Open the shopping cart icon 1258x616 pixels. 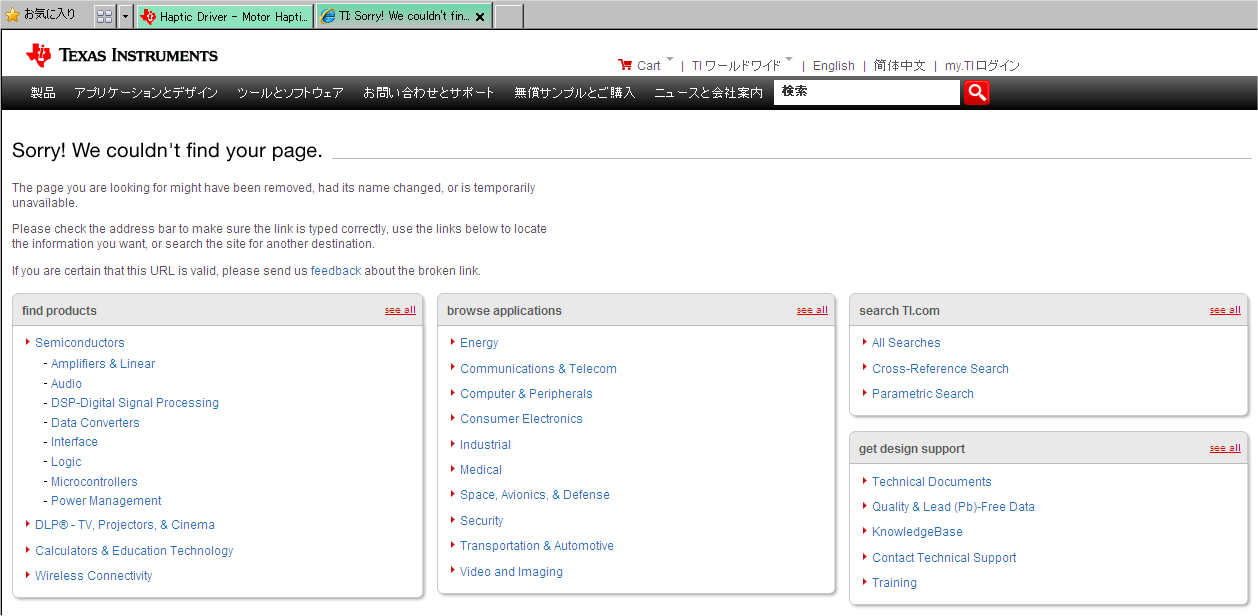click(x=625, y=65)
